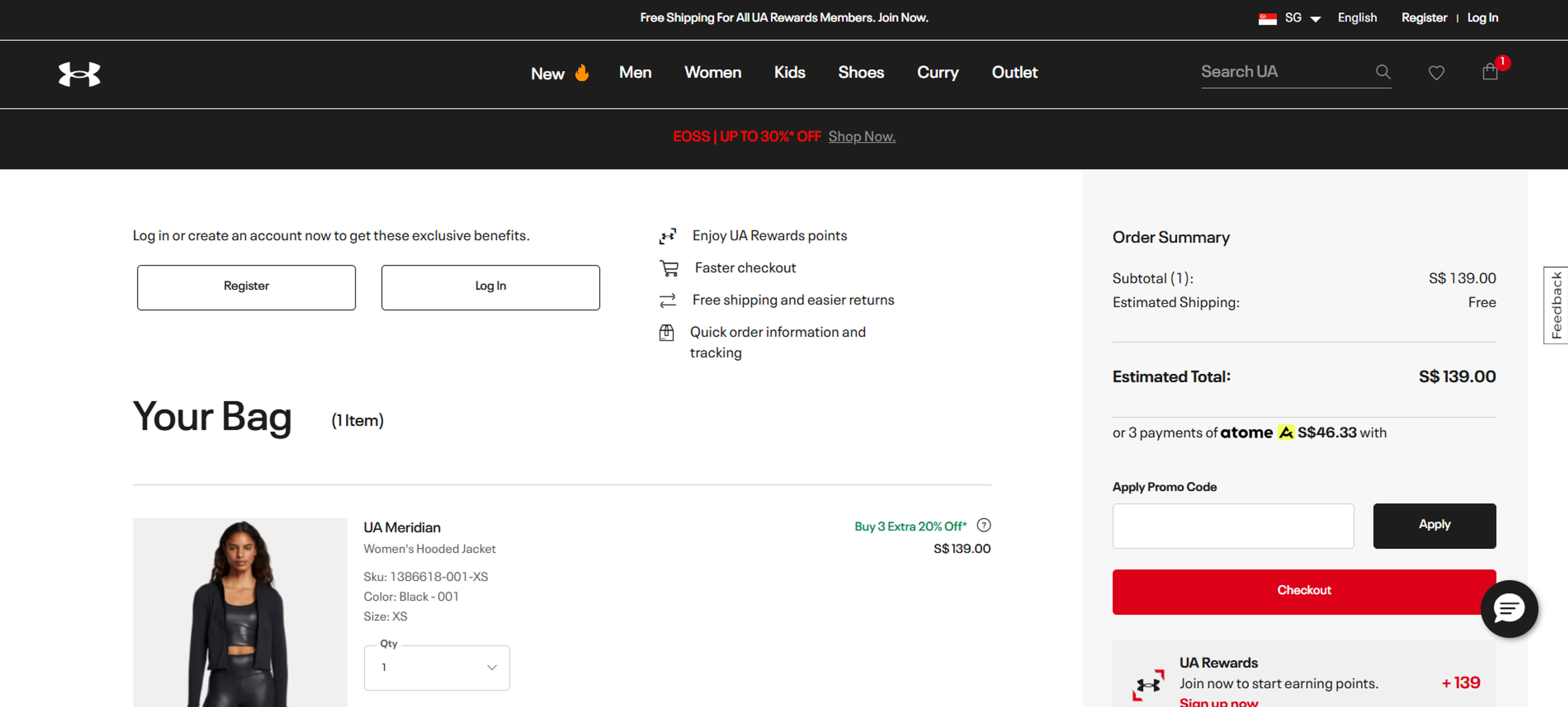This screenshot has width=1568, height=707.
Task: Click the +139 rewards points text
Action: click(x=1460, y=683)
